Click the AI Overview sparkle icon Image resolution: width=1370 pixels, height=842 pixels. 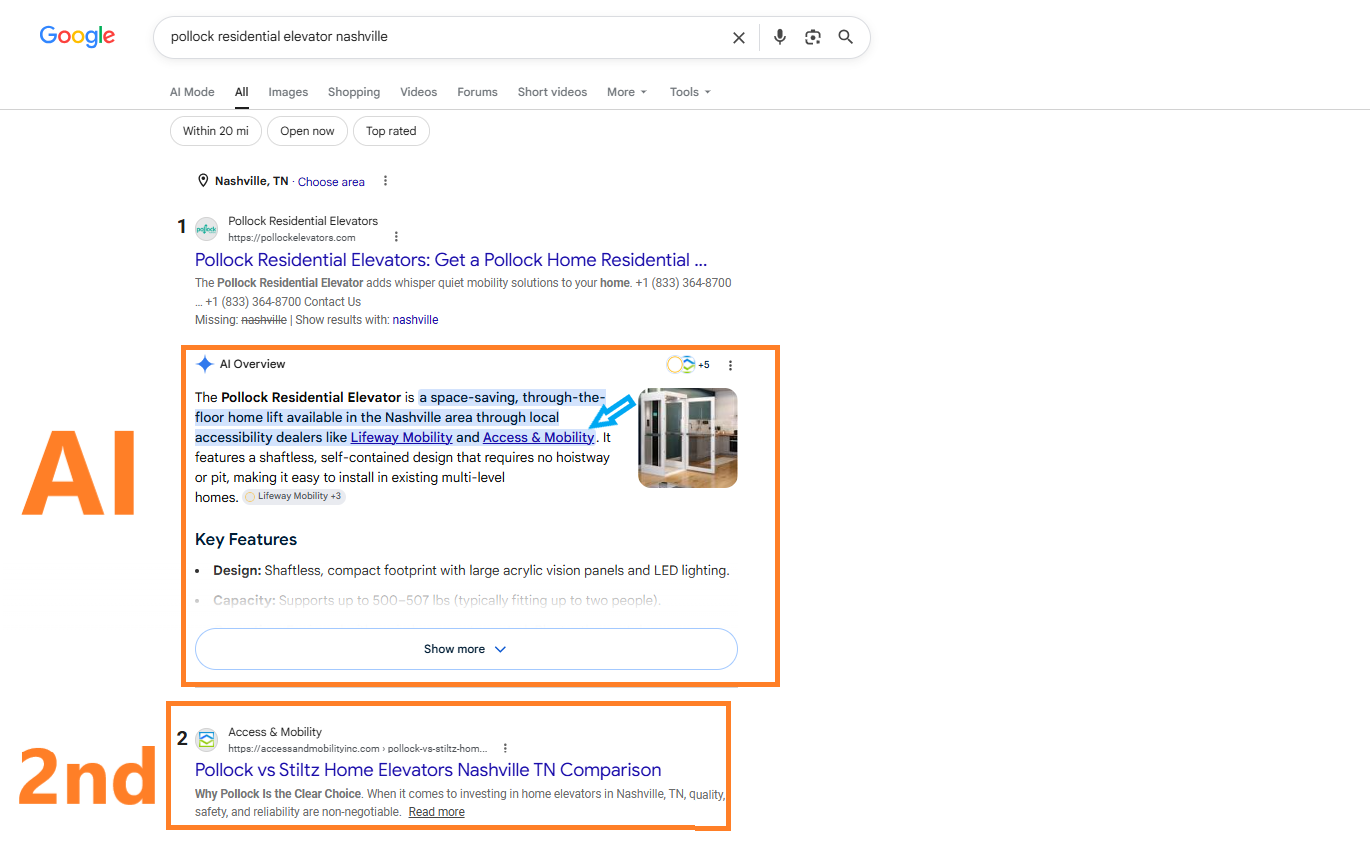click(x=205, y=364)
